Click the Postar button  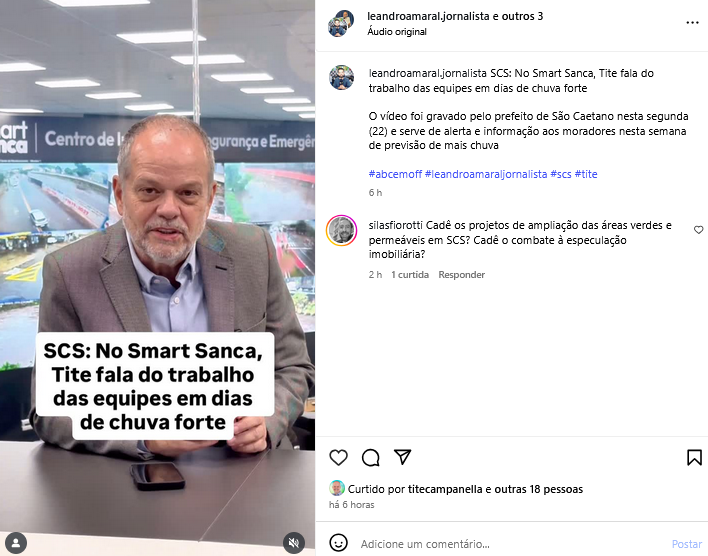coord(687,544)
